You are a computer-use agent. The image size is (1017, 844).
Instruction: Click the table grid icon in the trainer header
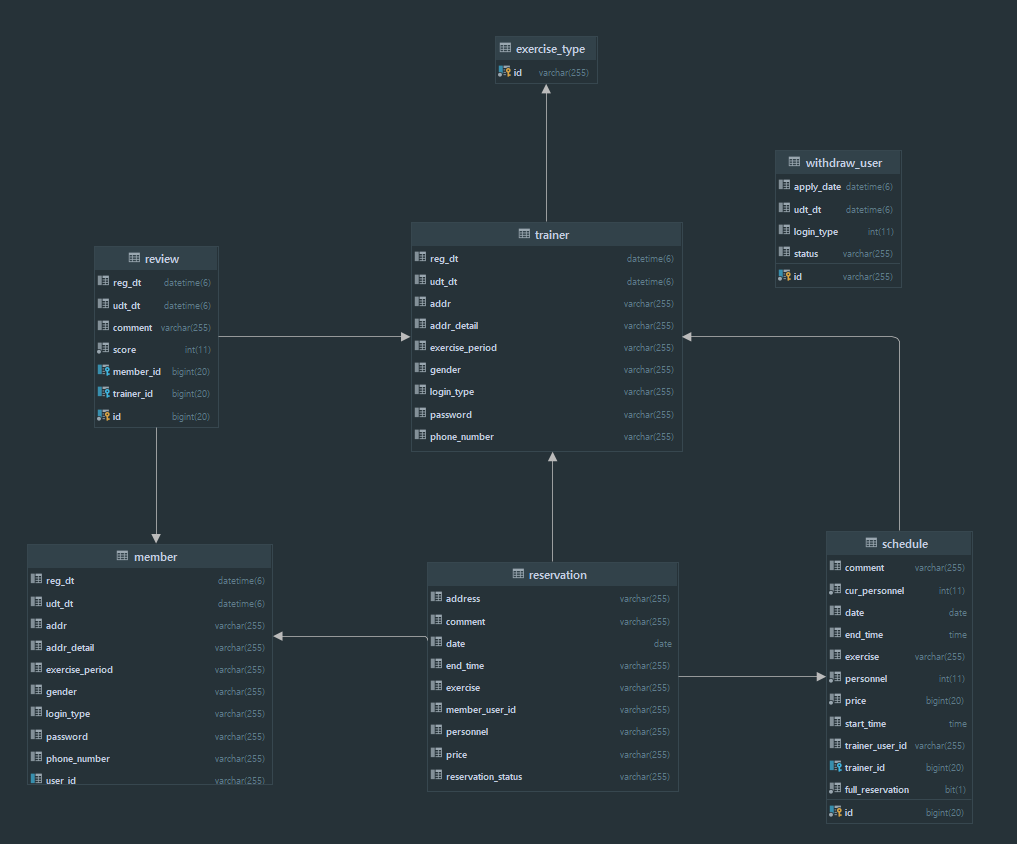524,234
